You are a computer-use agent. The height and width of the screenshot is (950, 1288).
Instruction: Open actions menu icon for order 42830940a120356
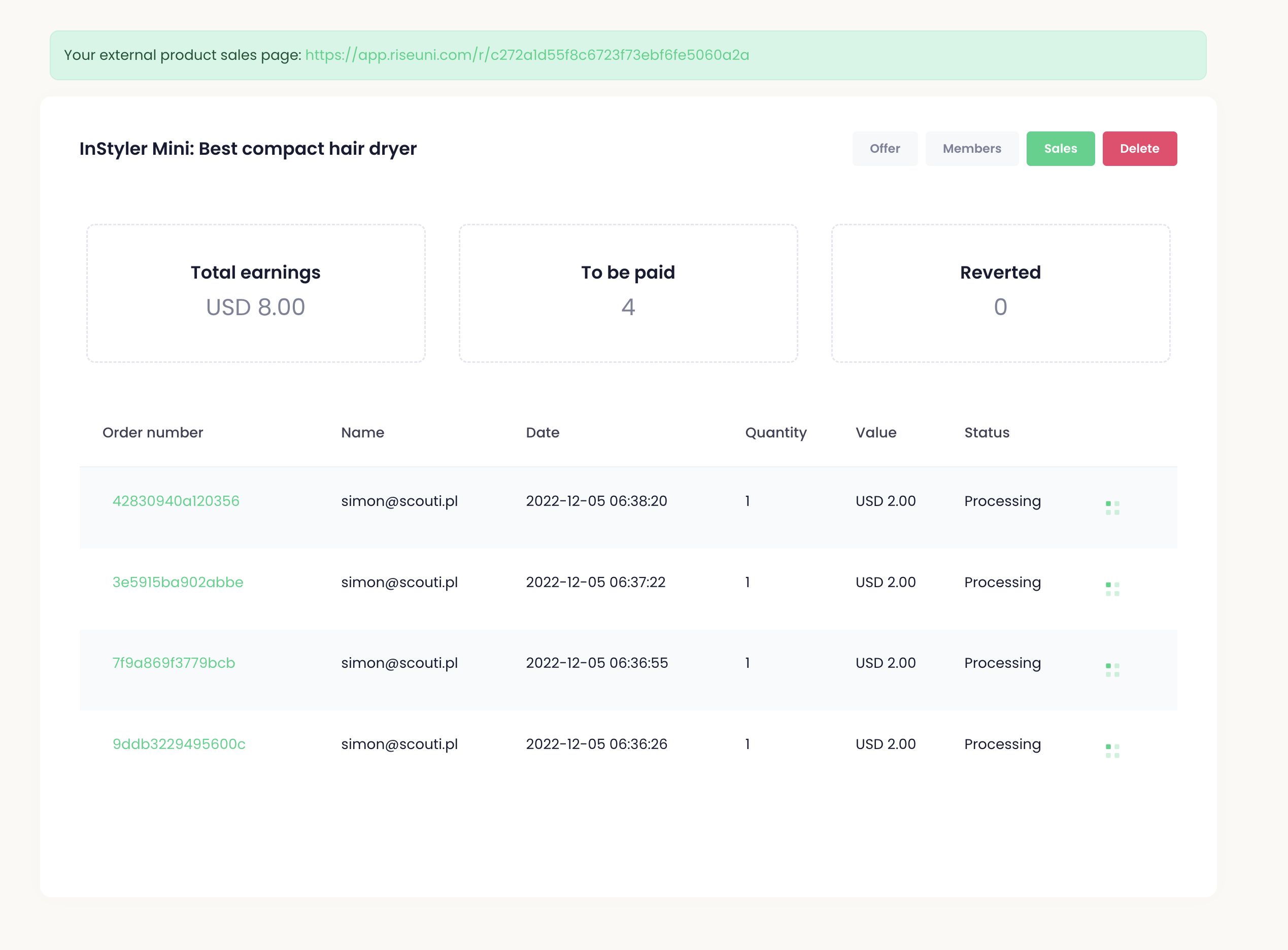tap(1112, 508)
